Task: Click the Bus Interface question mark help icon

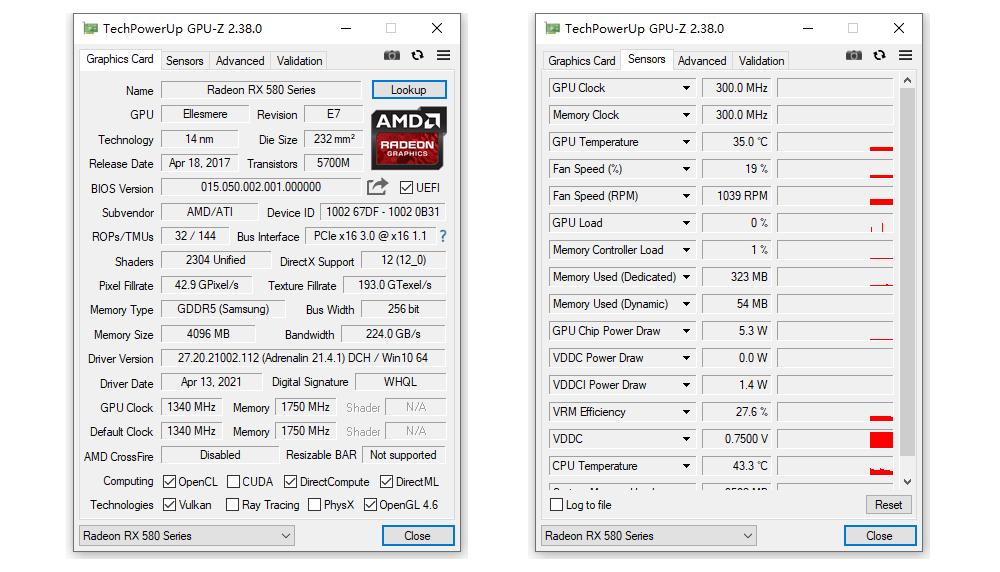Action: pos(443,236)
